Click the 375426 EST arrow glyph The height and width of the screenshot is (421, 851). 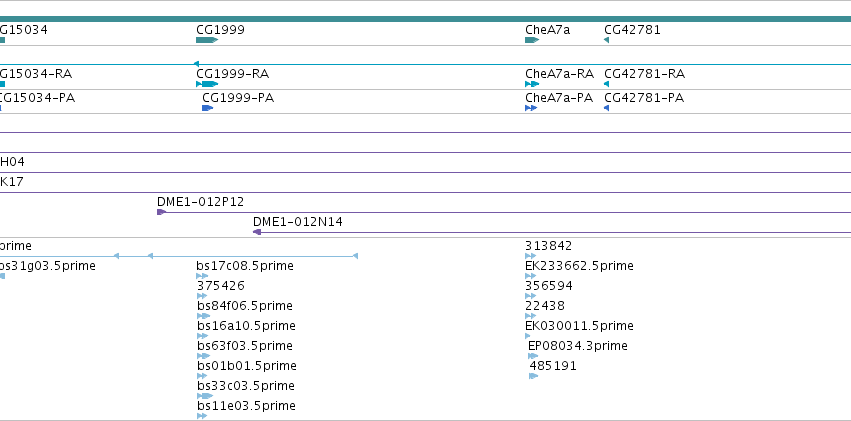[201, 296]
